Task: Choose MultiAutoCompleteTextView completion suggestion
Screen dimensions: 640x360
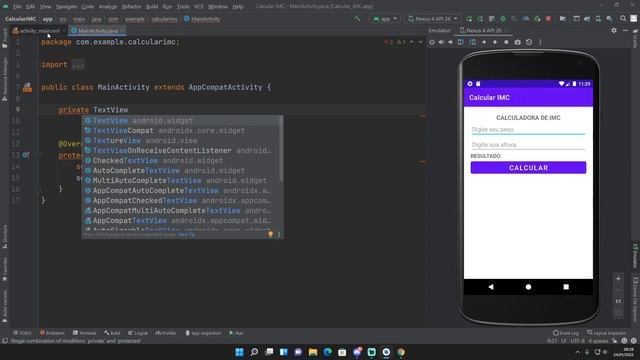Action: (182, 180)
